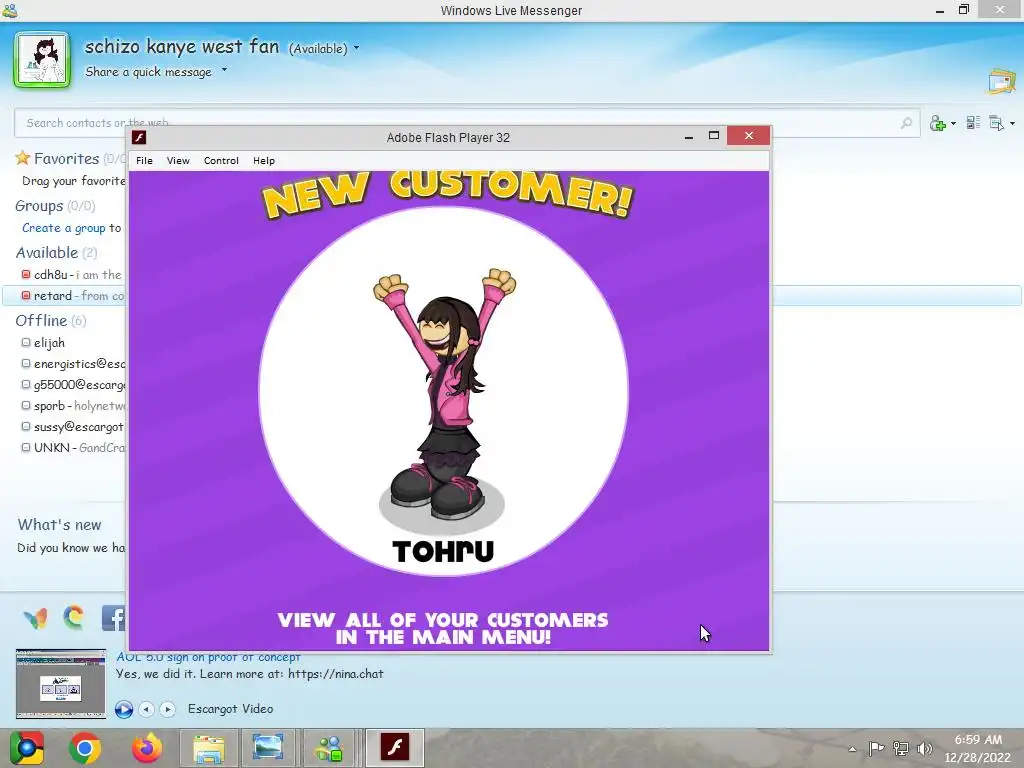Click the colorful swirl icon beside MSN butterfly
Image resolution: width=1024 pixels, height=768 pixels.
tap(74, 617)
